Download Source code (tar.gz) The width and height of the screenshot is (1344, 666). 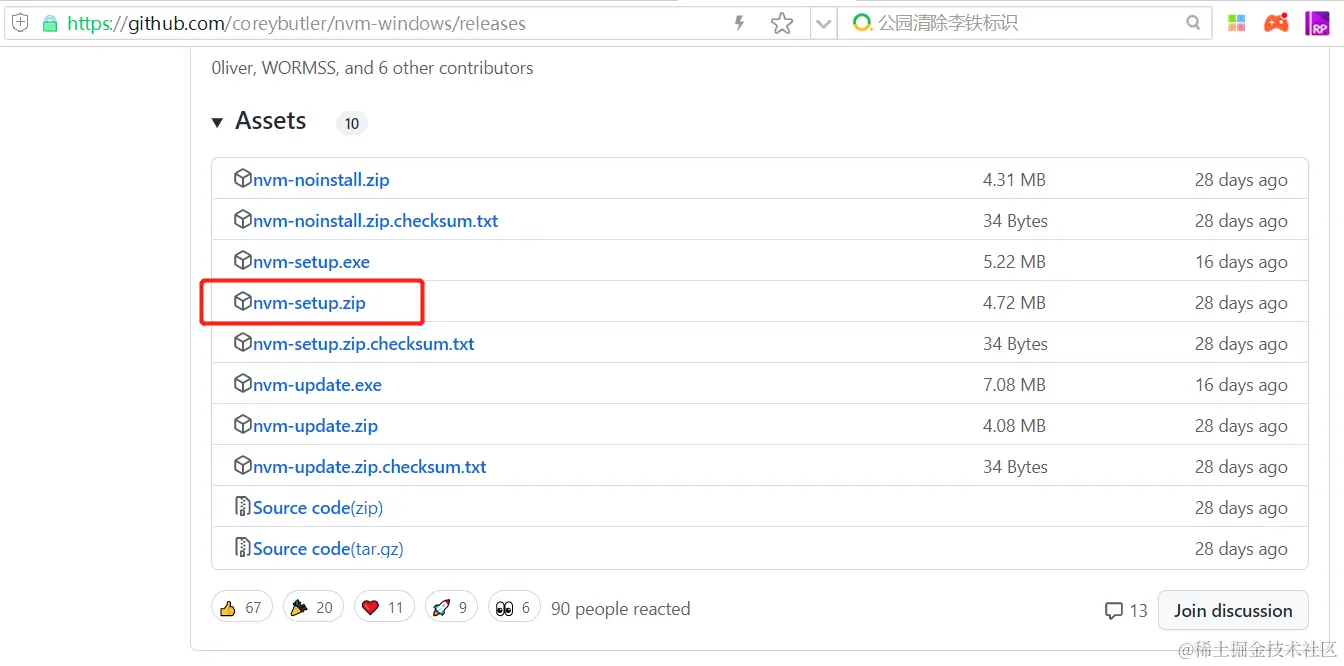(x=328, y=549)
